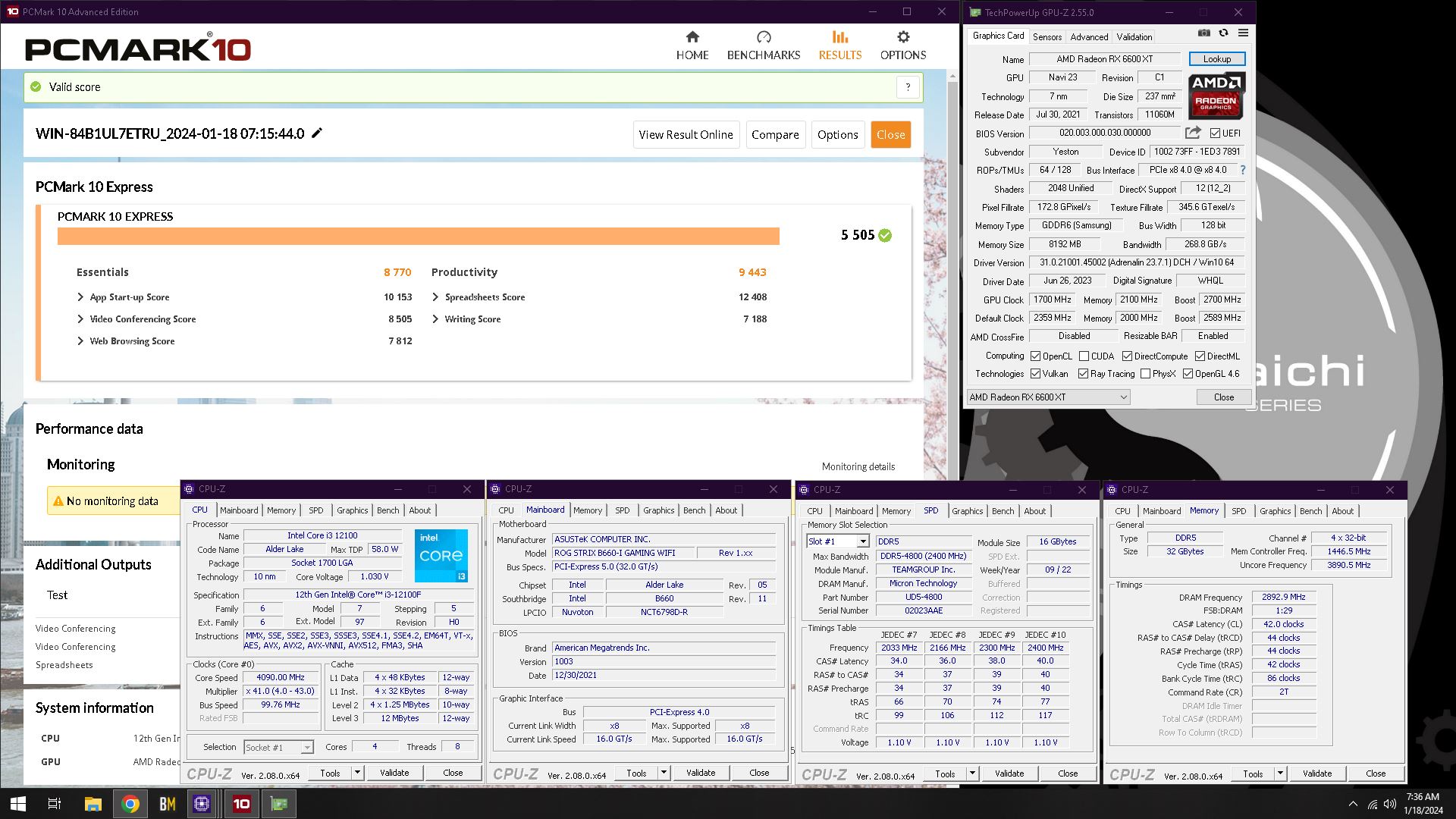Click the GPU-Z refresh icon

pyautogui.click(x=1223, y=33)
